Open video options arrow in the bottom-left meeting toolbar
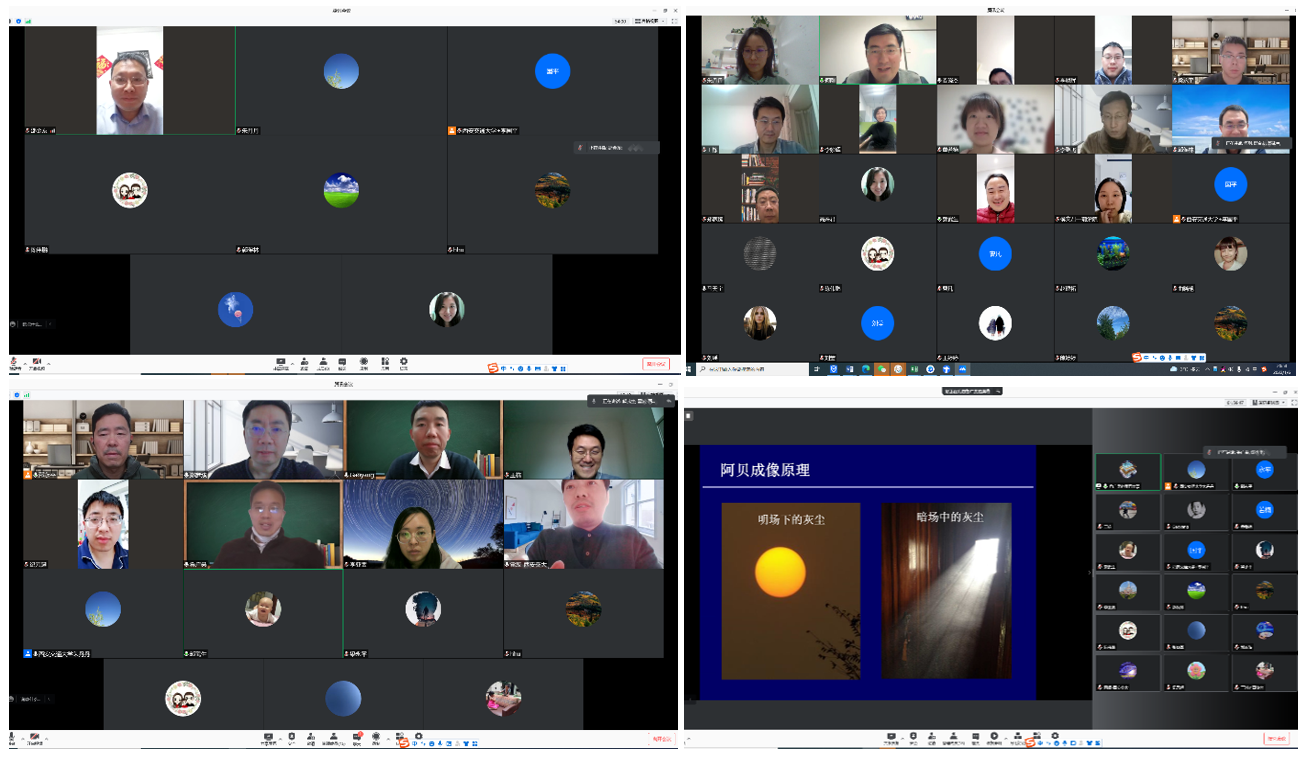The image size is (1310, 761). pos(47,739)
